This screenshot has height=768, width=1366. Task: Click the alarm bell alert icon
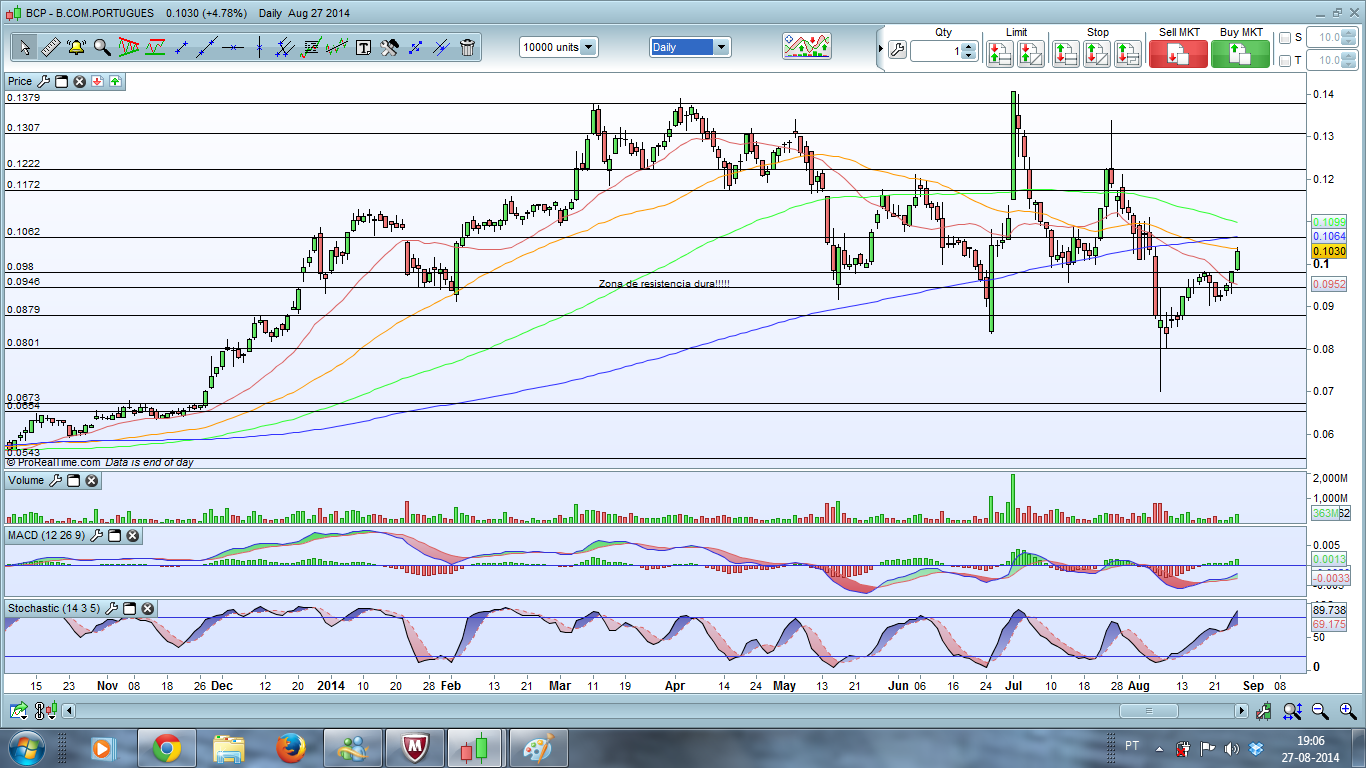[x=76, y=47]
